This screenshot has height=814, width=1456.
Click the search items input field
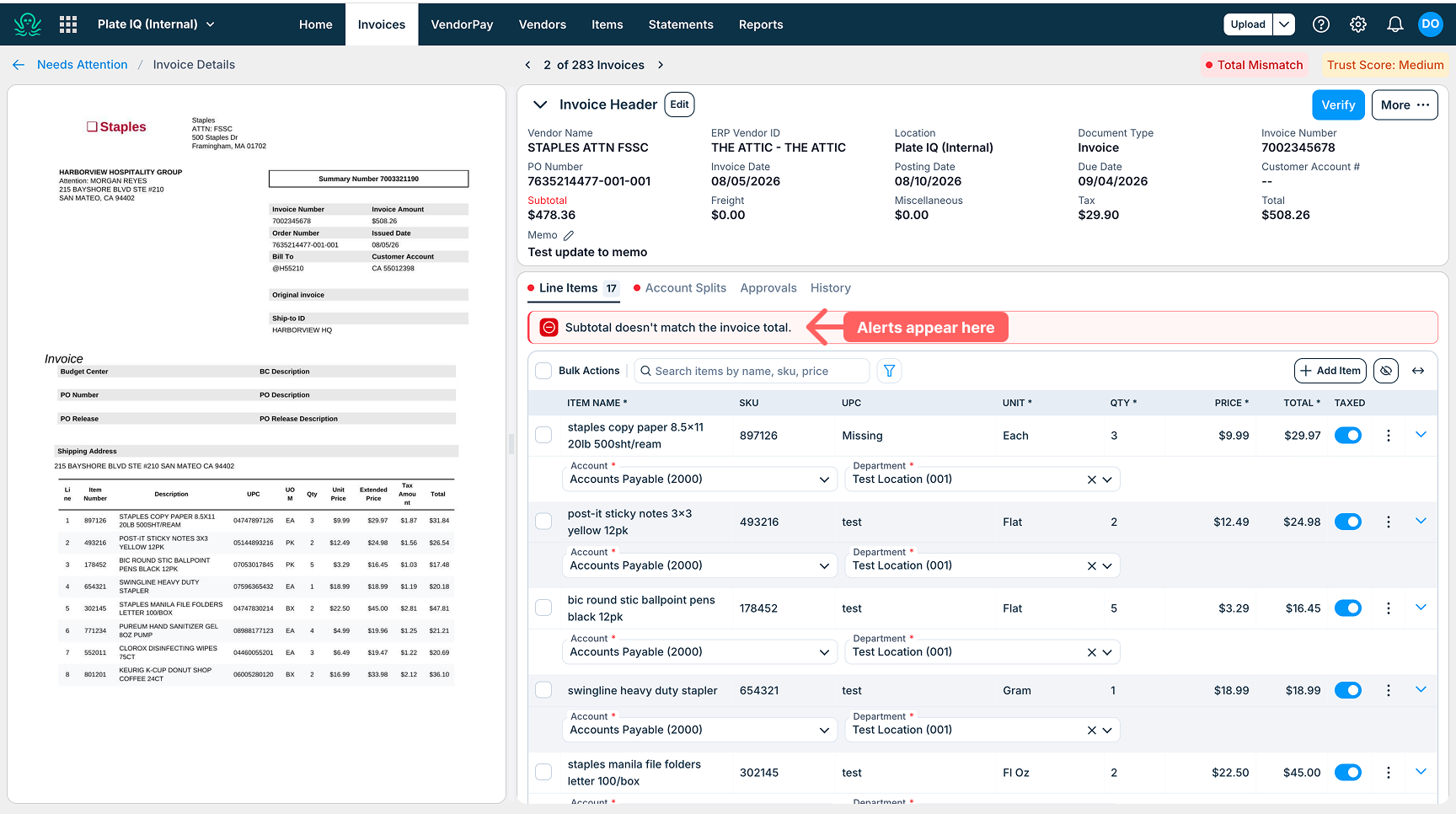(752, 371)
